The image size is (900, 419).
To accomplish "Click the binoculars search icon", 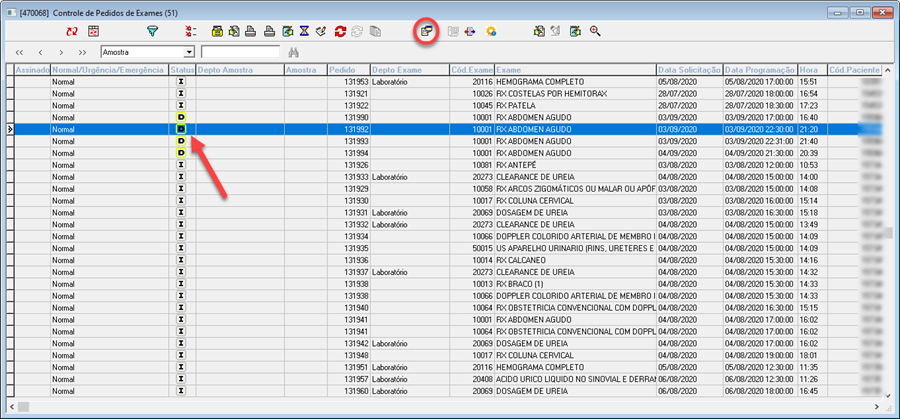I will tap(294, 52).
